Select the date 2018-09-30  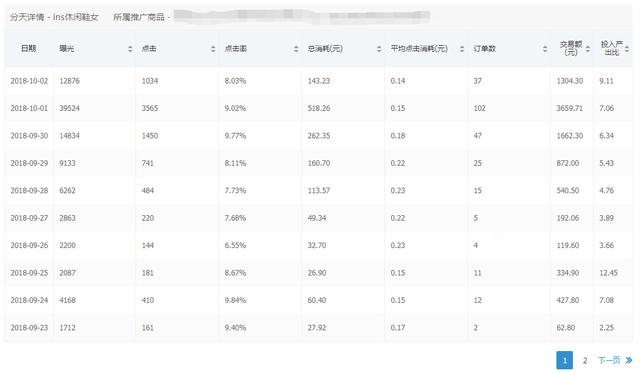click(x=29, y=135)
